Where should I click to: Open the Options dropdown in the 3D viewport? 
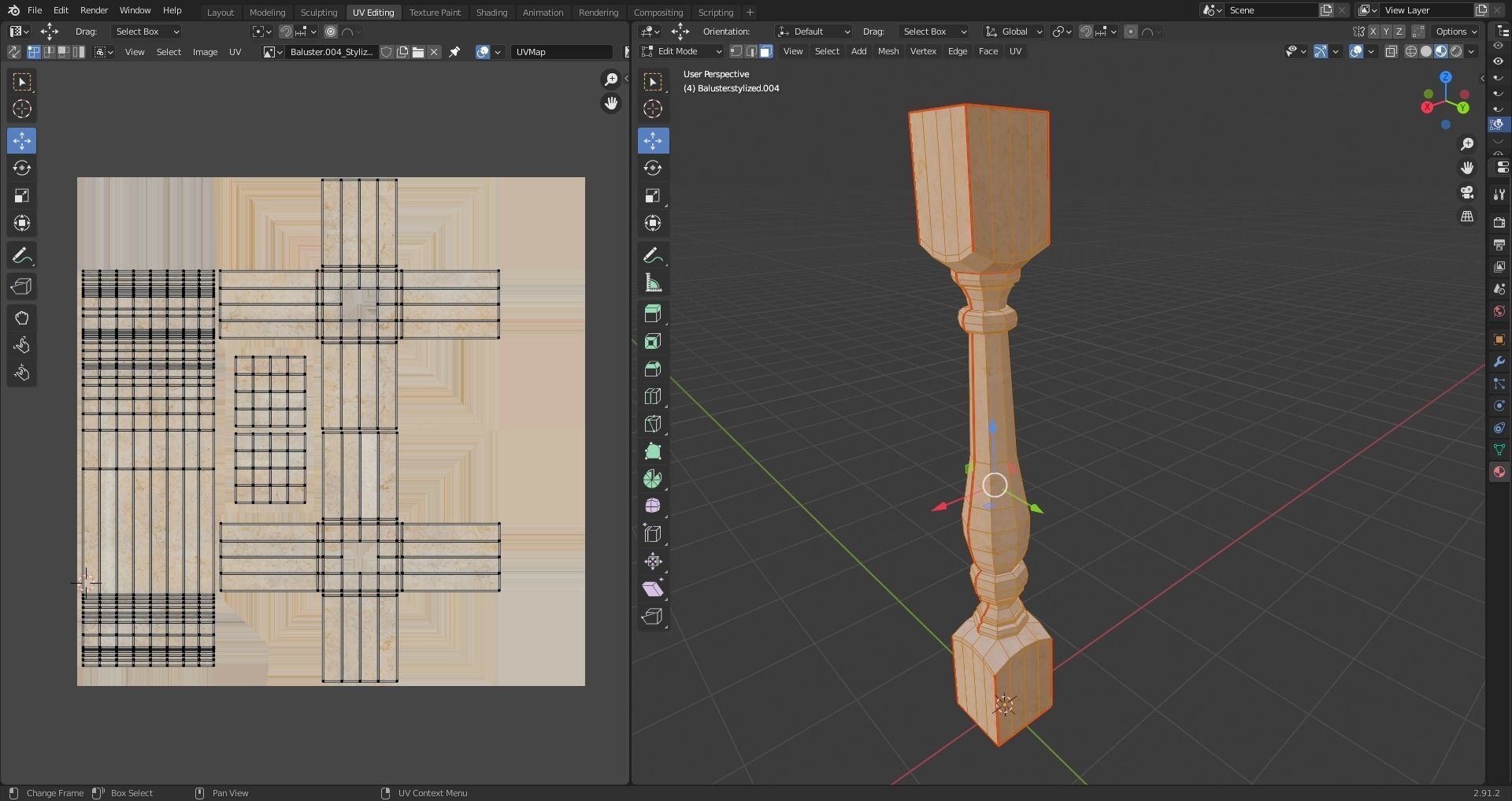[x=1456, y=32]
